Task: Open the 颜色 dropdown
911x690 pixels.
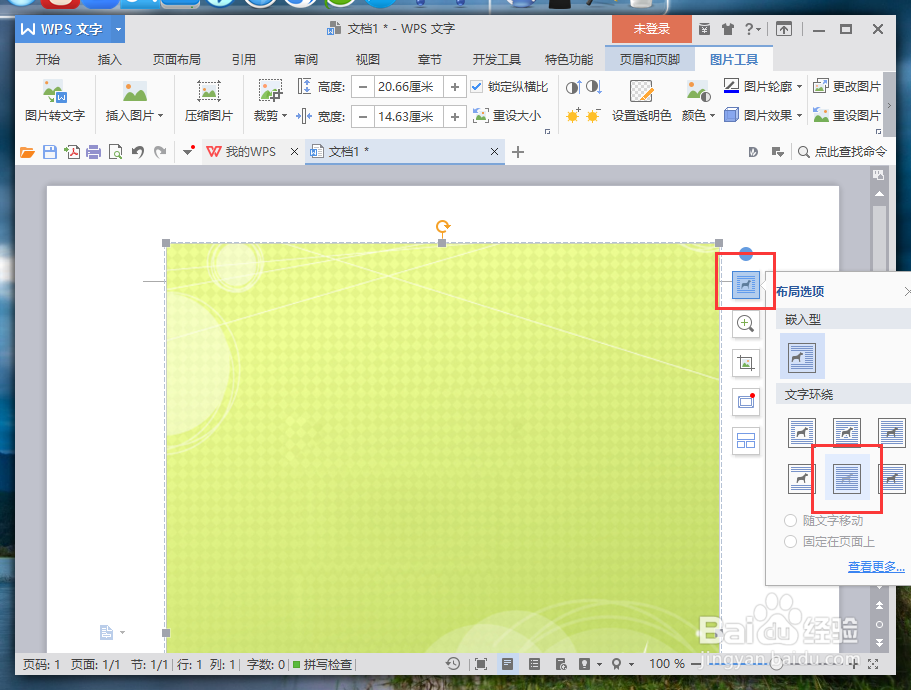Action: (x=695, y=114)
